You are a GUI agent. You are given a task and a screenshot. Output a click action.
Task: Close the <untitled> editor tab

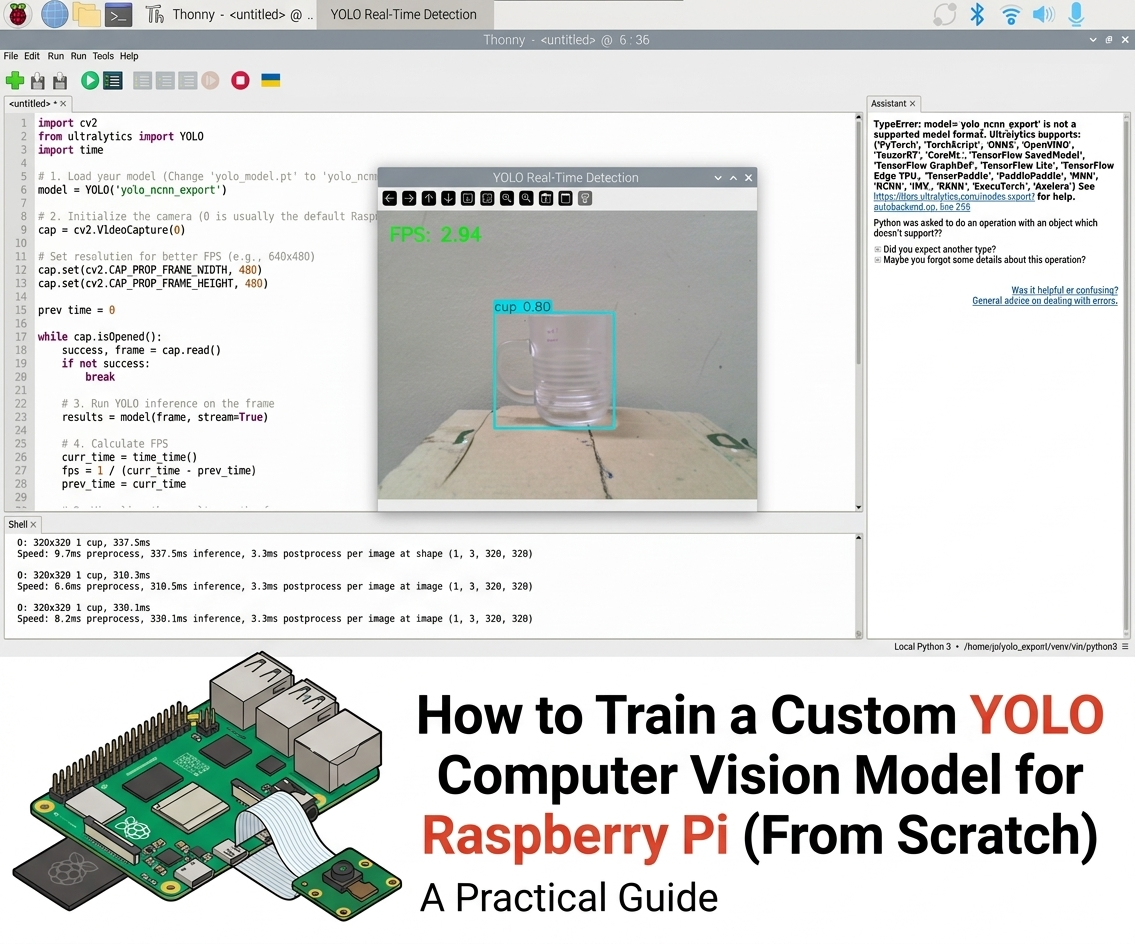point(63,104)
